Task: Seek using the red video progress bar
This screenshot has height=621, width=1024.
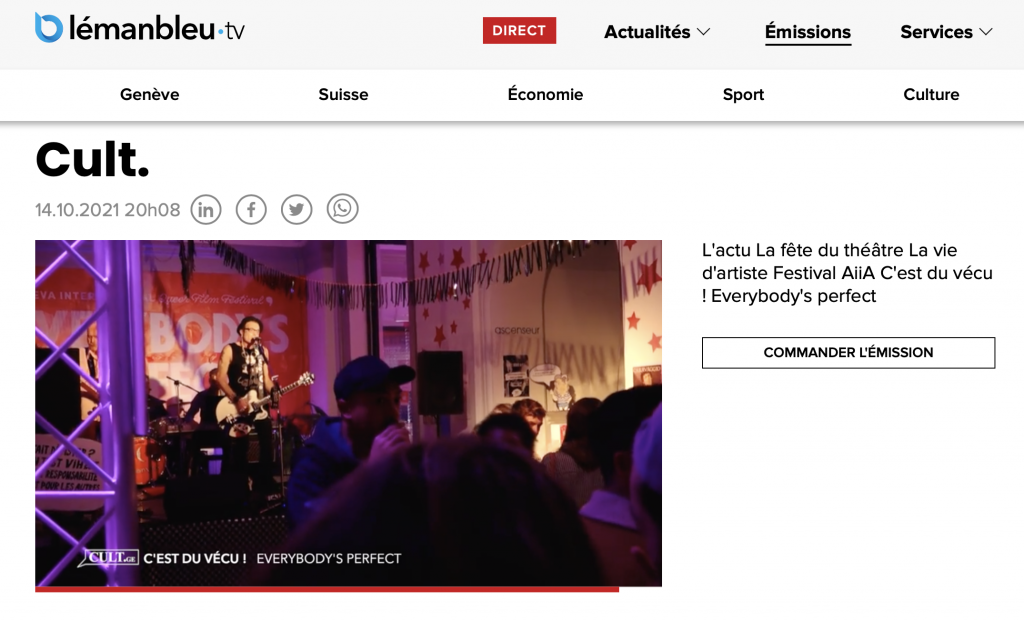Action: tap(327, 589)
